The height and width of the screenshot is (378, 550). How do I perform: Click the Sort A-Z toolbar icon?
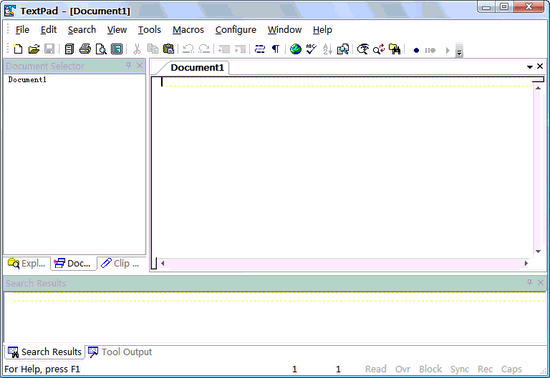pos(327,49)
